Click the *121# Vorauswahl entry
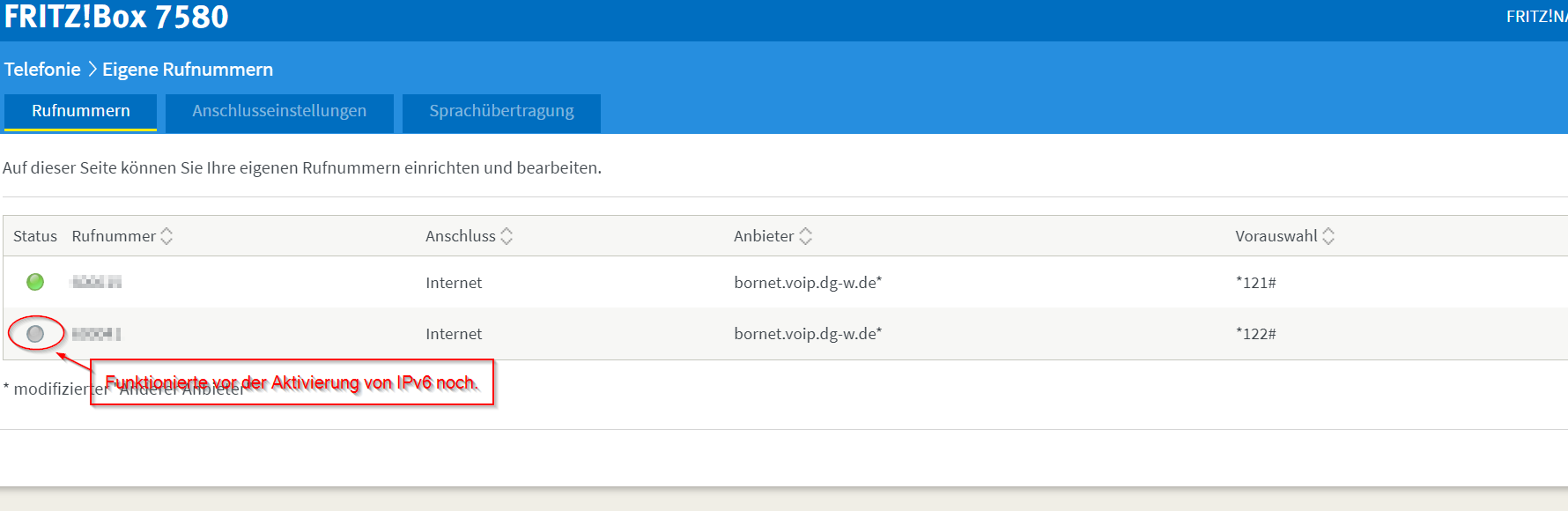 [1255, 283]
